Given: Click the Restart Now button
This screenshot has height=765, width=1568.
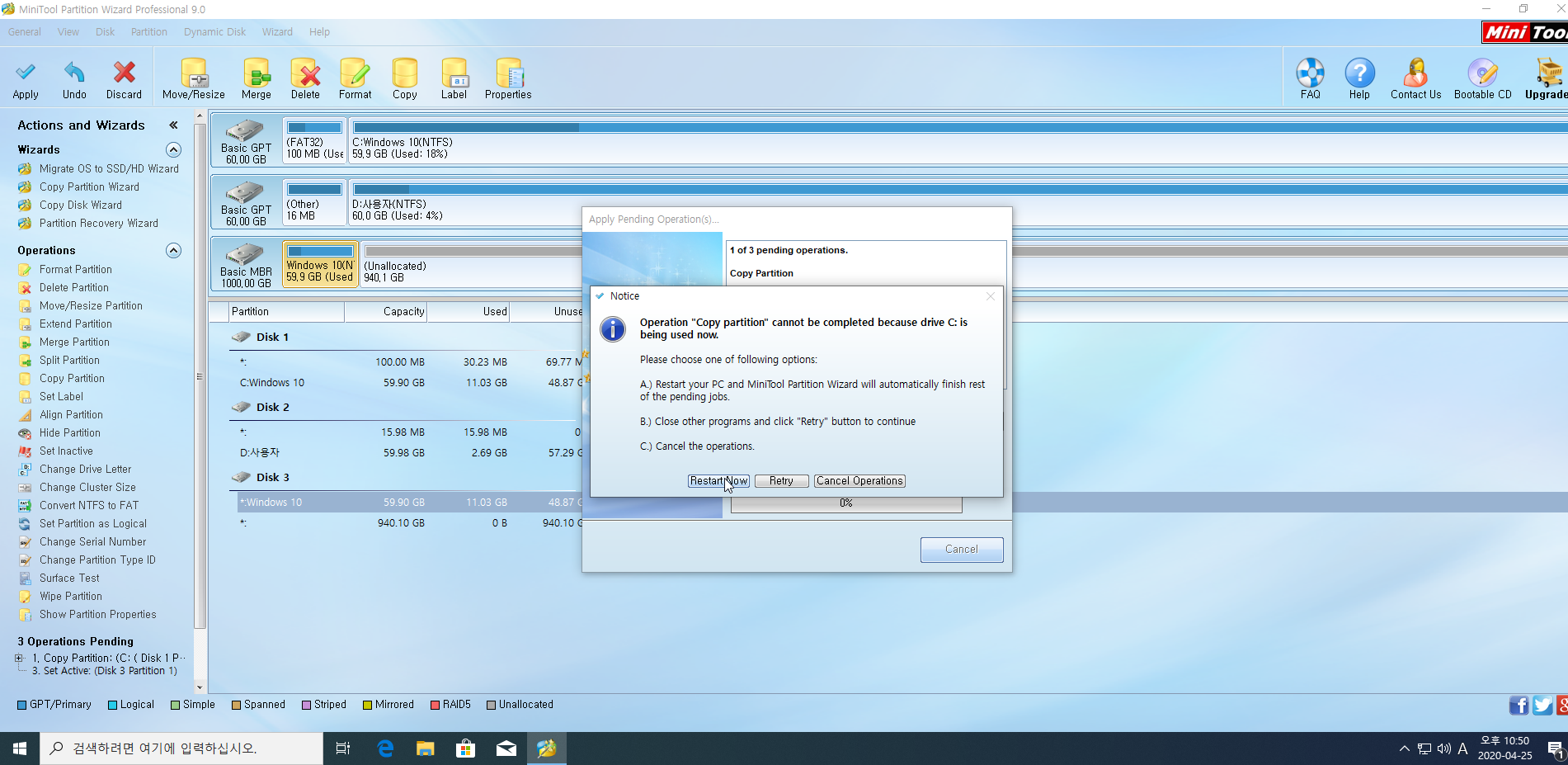Looking at the screenshot, I should [718, 481].
